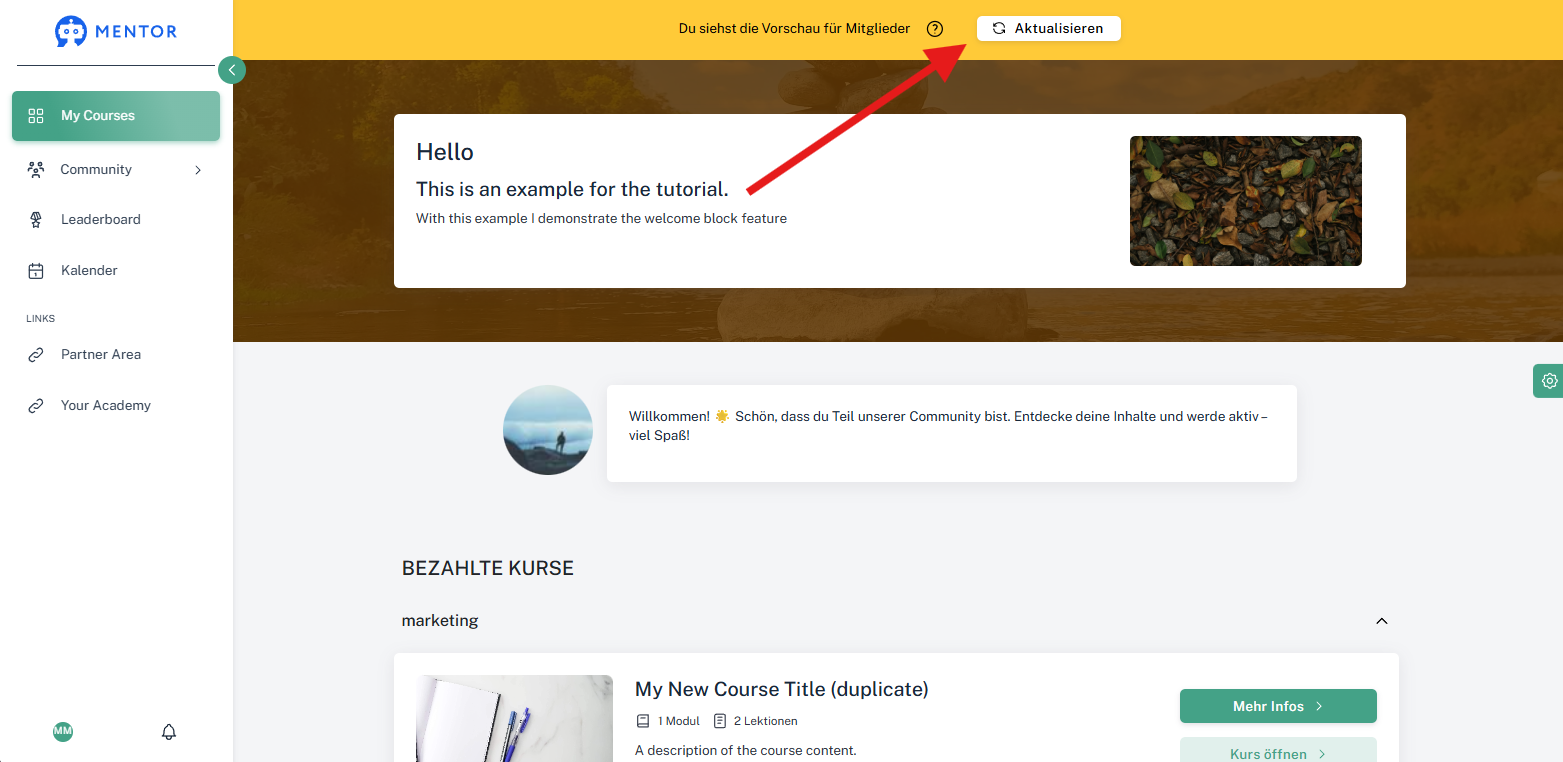
Task: Select My Courses in the sidebar
Action: [x=116, y=116]
